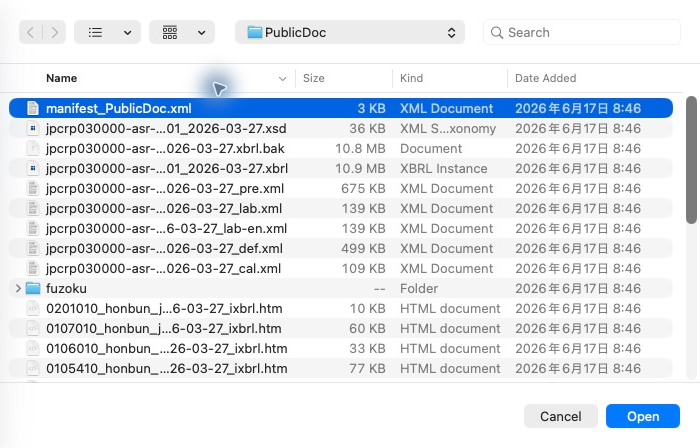Click the icon of the 10.9 MB .xbrl file
Screen dimensions: 700x448
(33, 169)
